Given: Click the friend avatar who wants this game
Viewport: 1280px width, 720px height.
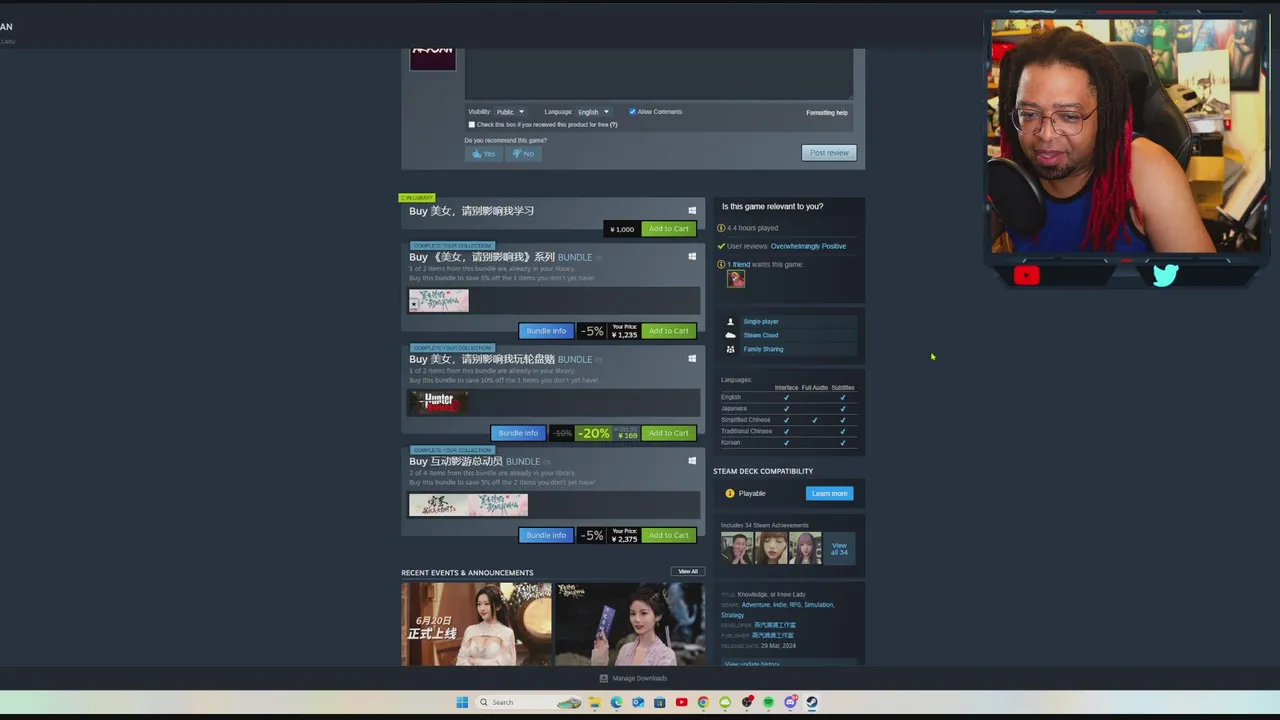Looking at the screenshot, I should [x=736, y=279].
